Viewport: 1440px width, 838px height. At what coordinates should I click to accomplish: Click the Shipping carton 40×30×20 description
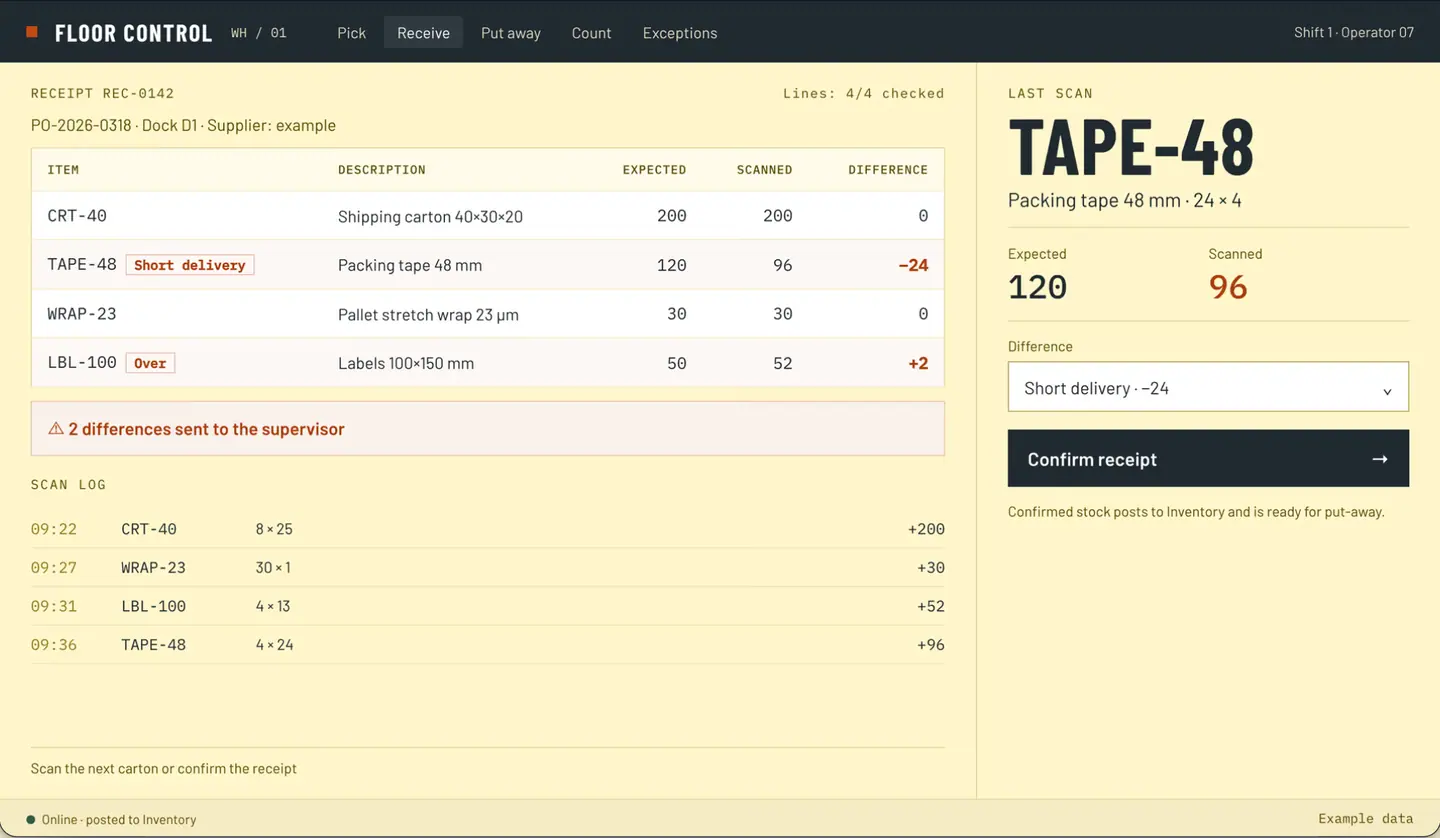coord(430,216)
